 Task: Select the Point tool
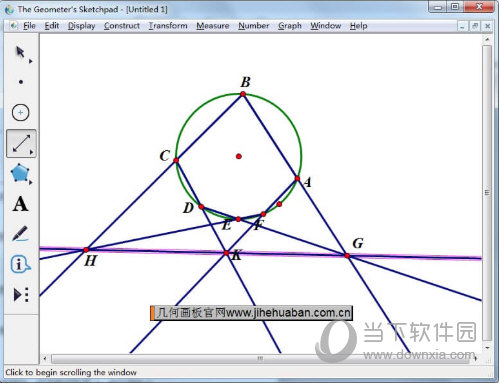pyautogui.click(x=21, y=82)
